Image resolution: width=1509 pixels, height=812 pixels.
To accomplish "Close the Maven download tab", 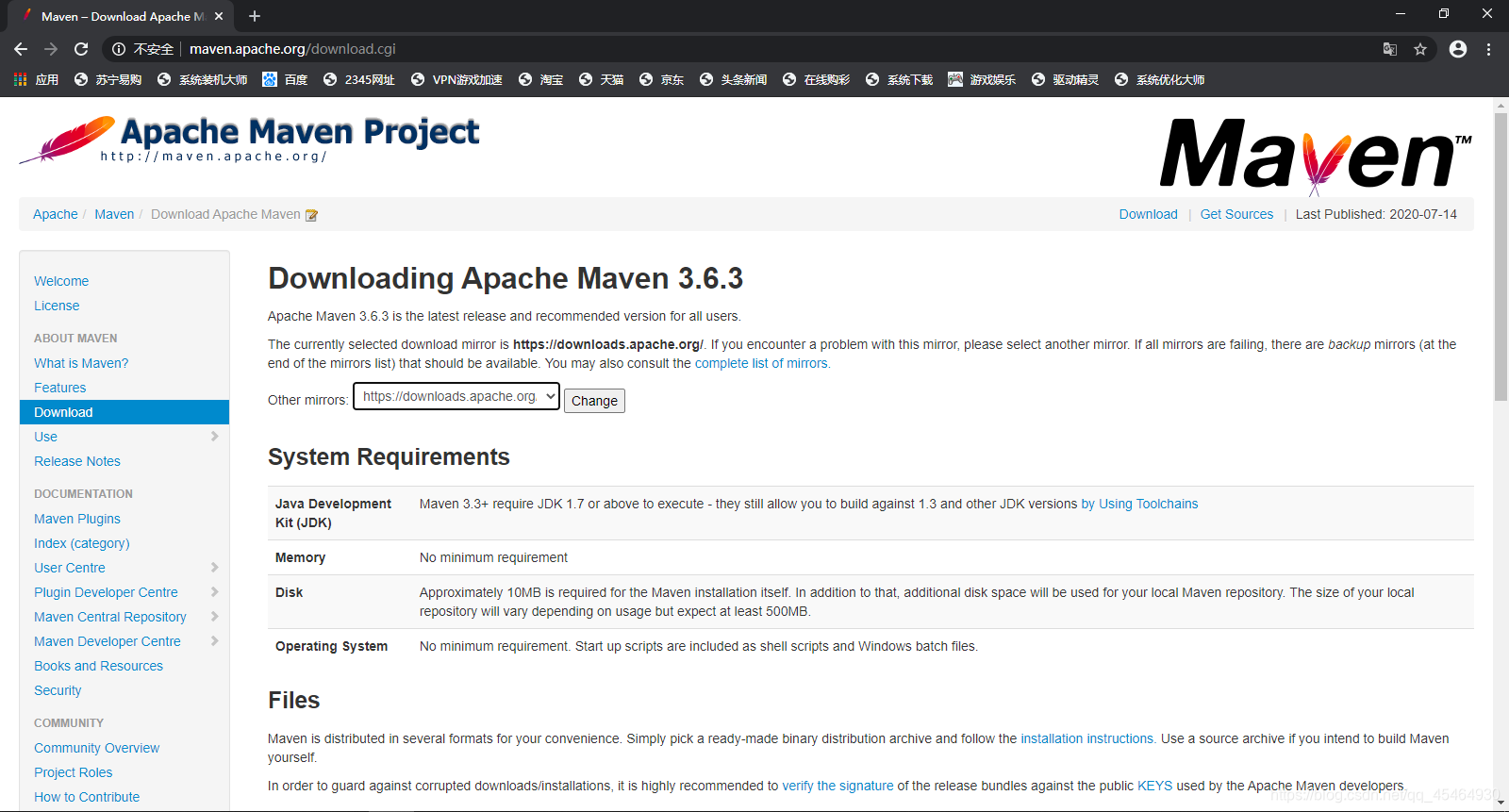I will (x=219, y=16).
